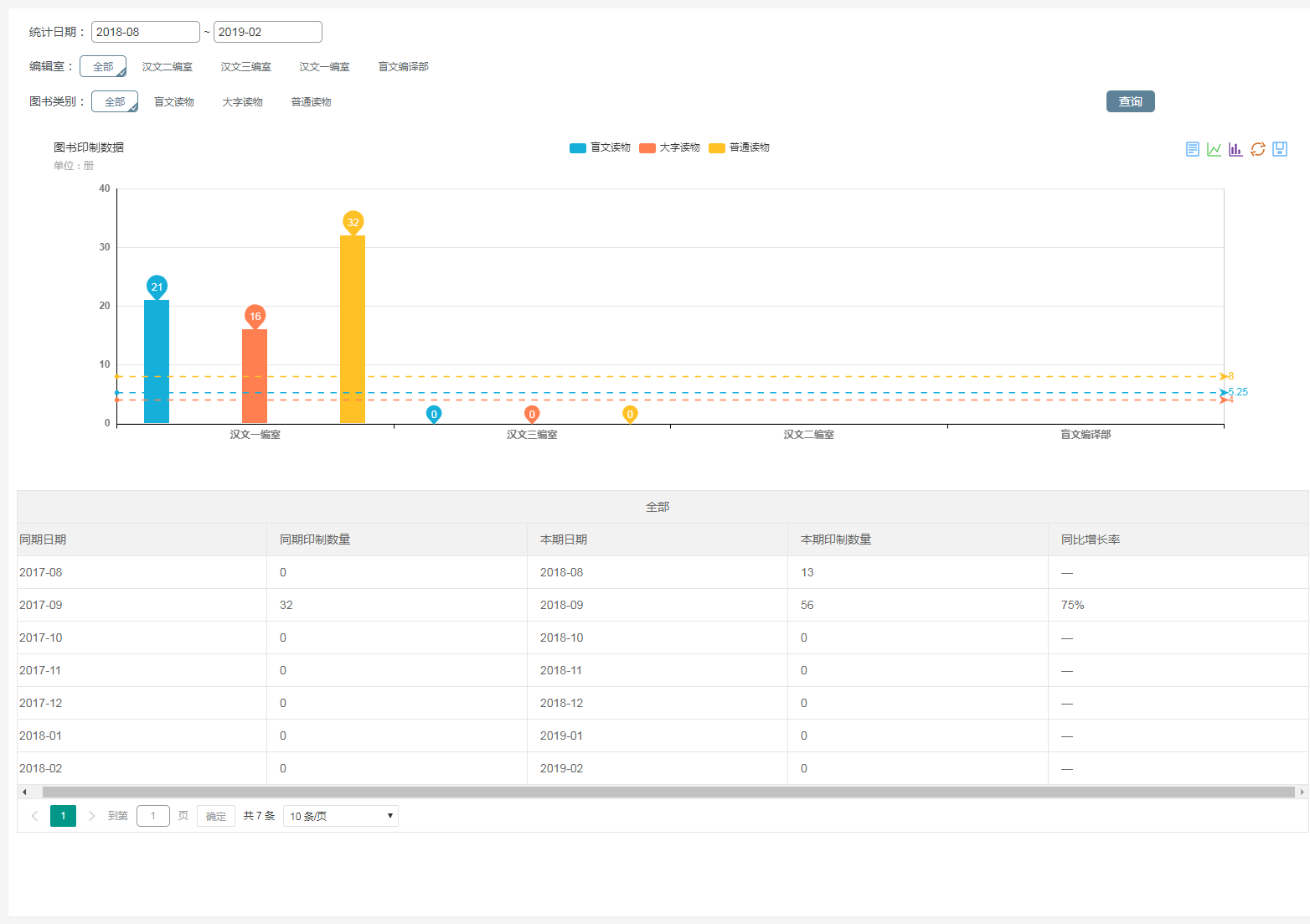
Task: Select 汉文二编室 editorial room filter
Action: [x=168, y=67]
